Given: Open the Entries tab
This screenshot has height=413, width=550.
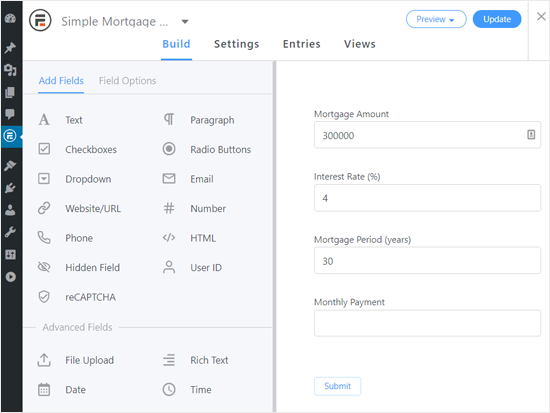Looking at the screenshot, I should pos(302,44).
